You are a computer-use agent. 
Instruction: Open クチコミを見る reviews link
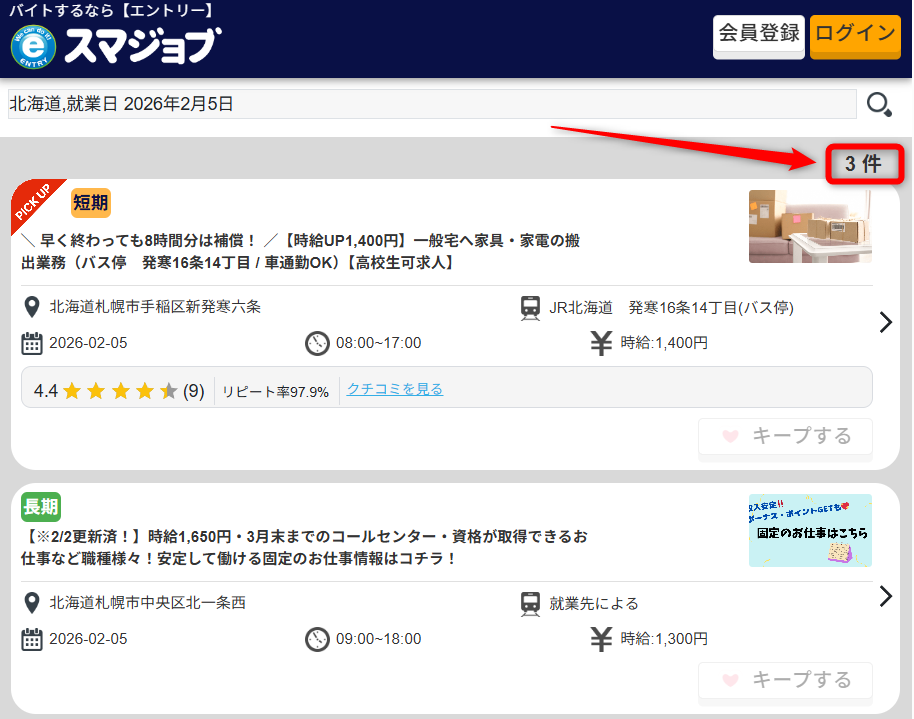(x=393, y=389)
